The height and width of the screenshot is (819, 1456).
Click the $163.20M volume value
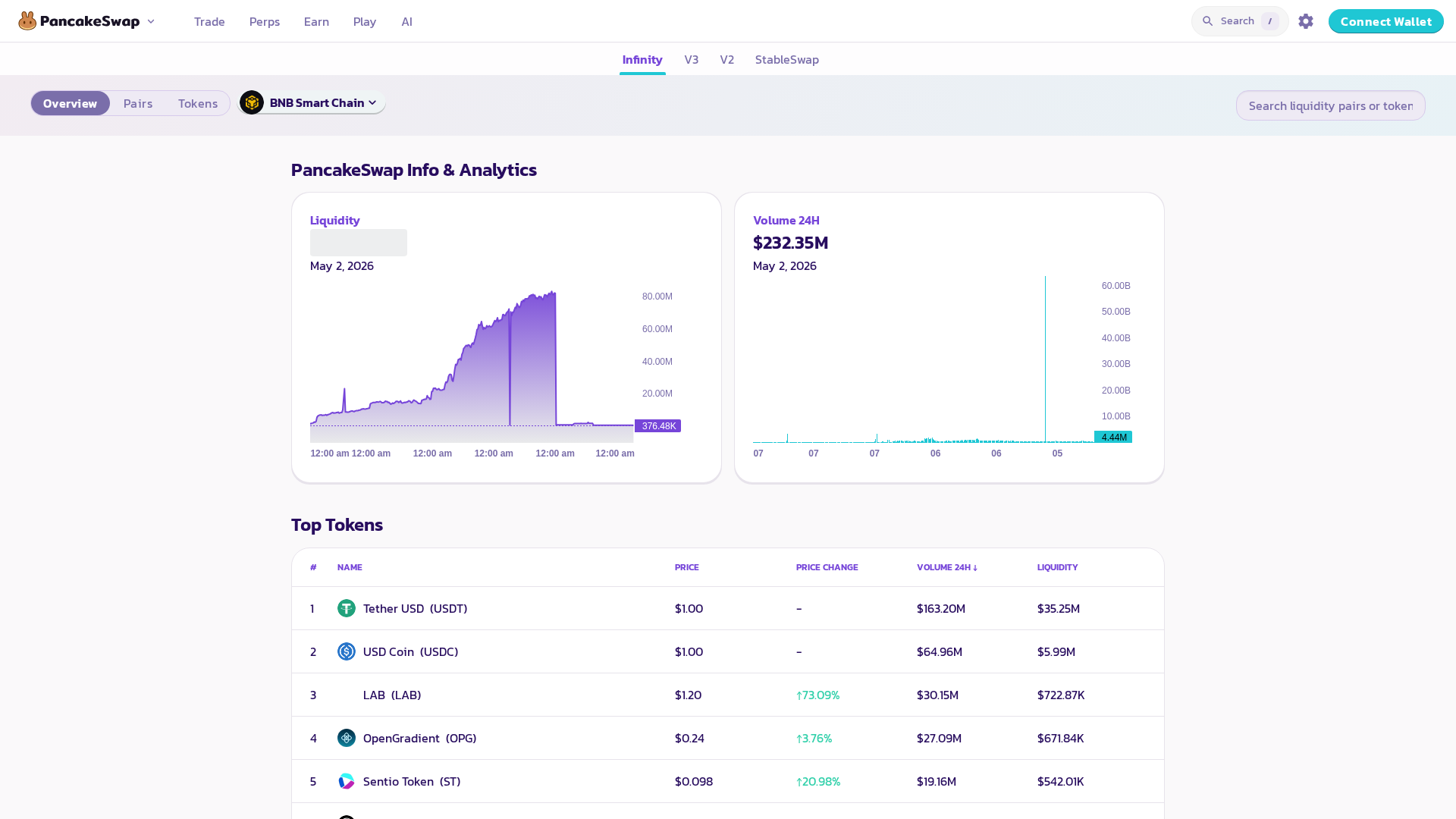tap(941, 608)
